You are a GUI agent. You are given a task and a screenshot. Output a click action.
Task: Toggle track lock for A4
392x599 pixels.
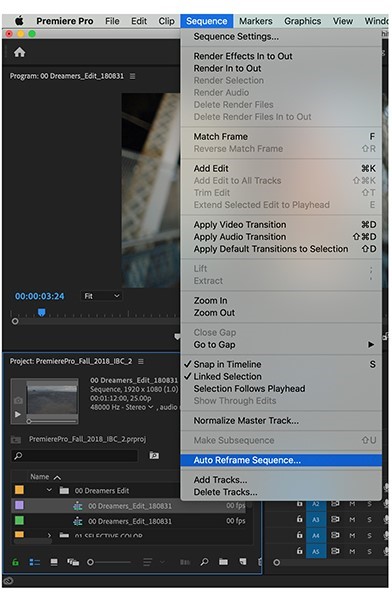click(300, 535)
